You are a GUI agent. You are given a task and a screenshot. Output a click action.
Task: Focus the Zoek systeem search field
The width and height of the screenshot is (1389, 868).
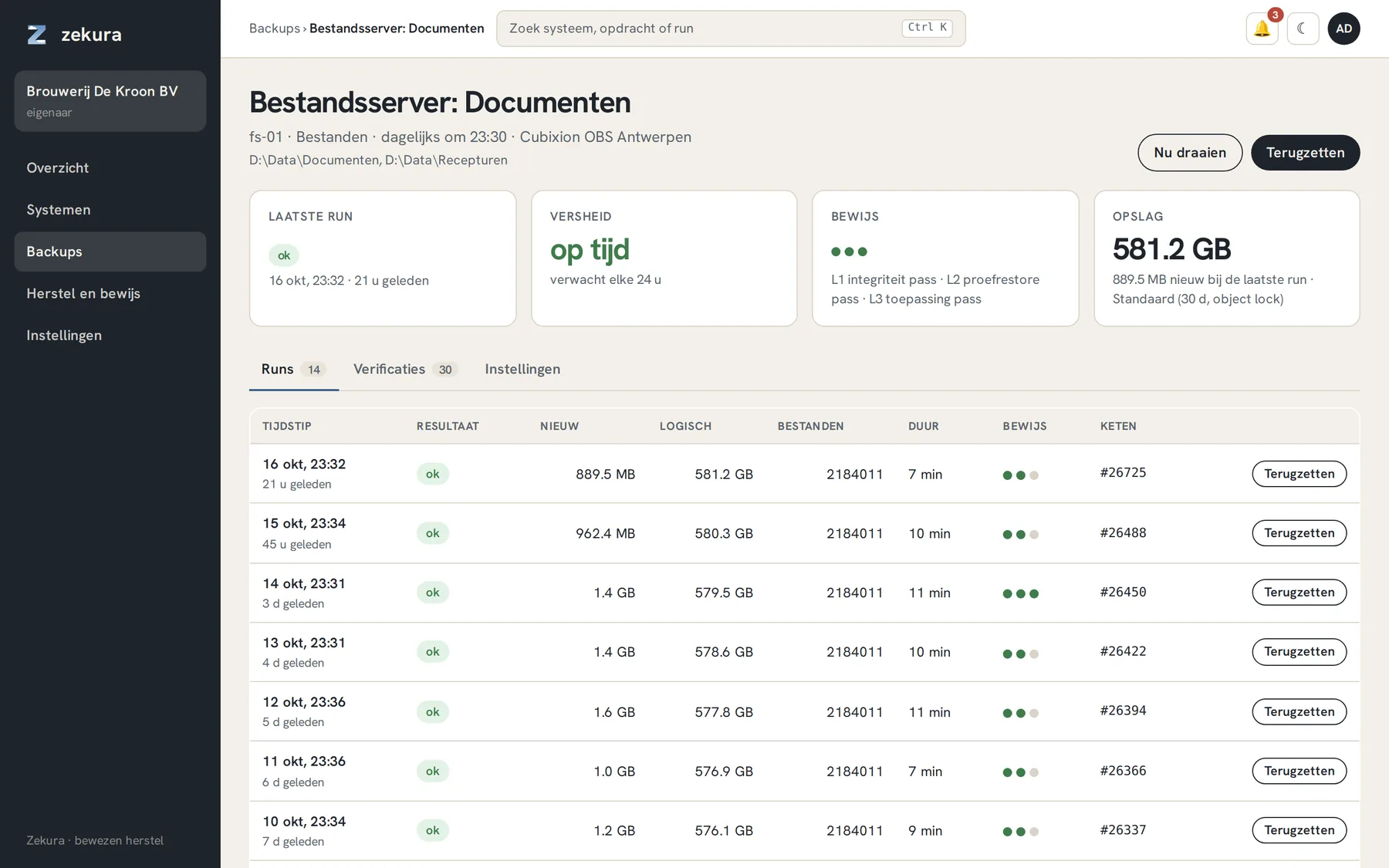(731, 29)
